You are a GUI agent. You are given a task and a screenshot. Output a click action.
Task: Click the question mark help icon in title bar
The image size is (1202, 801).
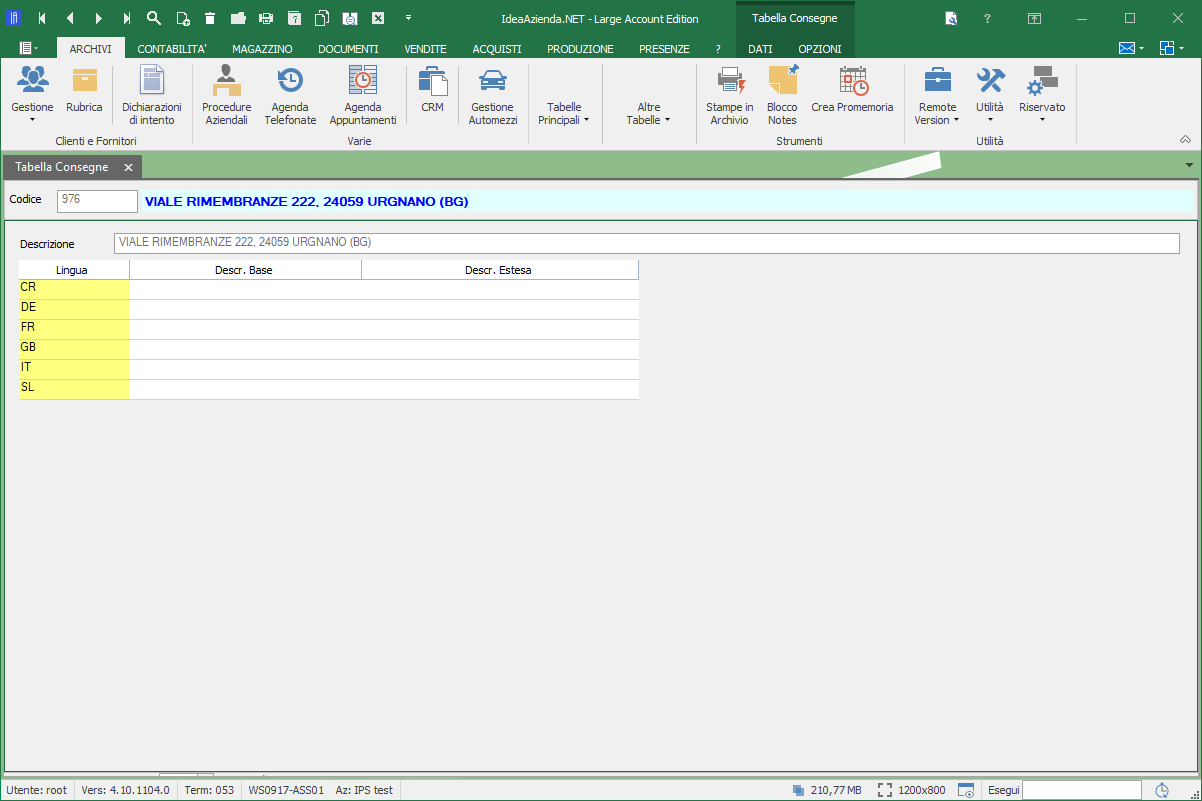click(987, 18)
